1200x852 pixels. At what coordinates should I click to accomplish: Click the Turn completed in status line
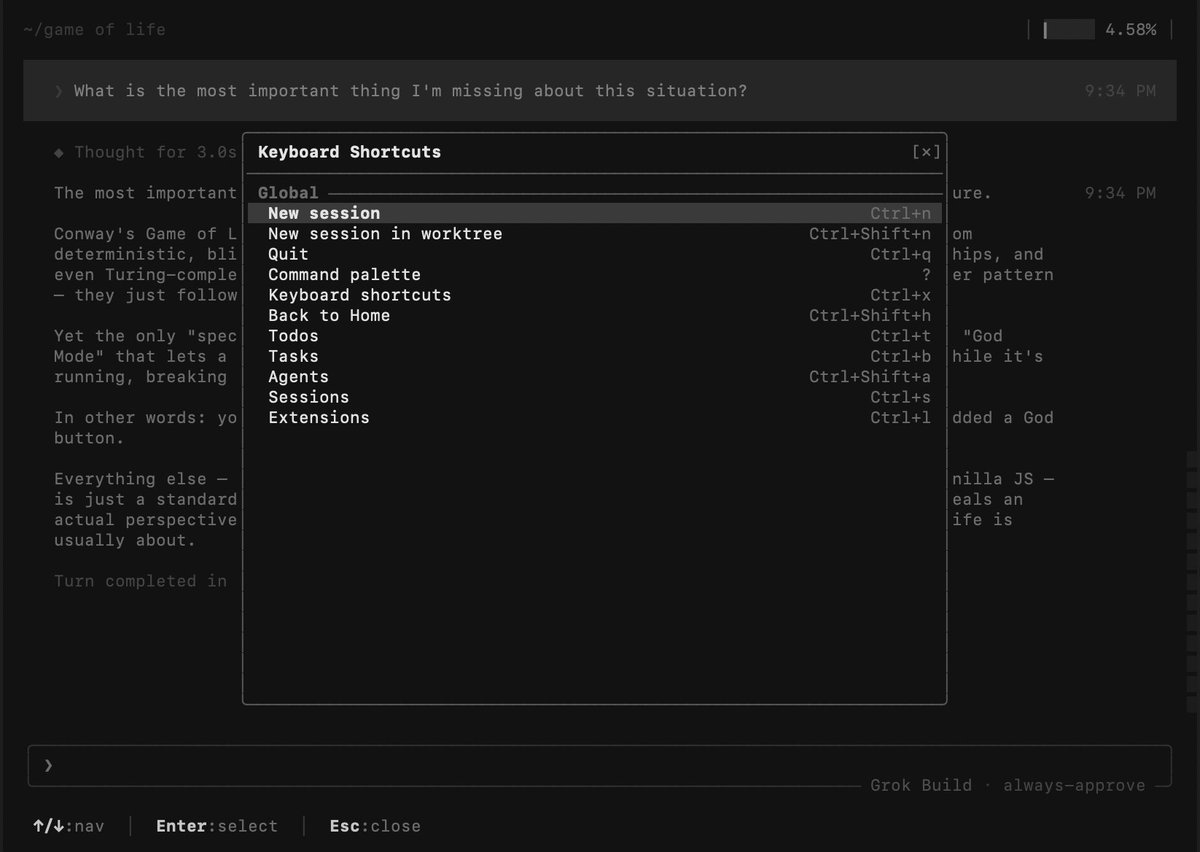[141, 581]
